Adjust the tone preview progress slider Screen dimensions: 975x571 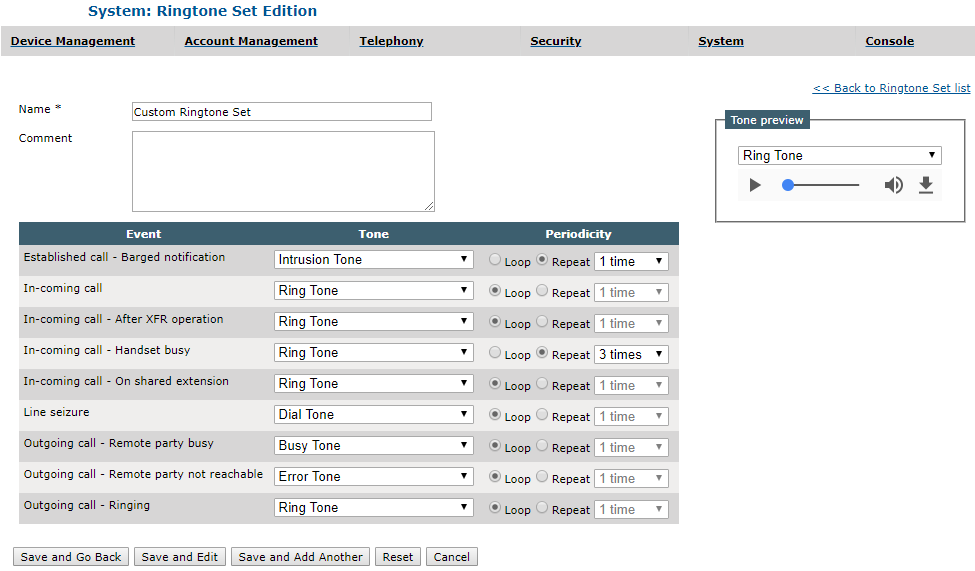pos(821,185)
